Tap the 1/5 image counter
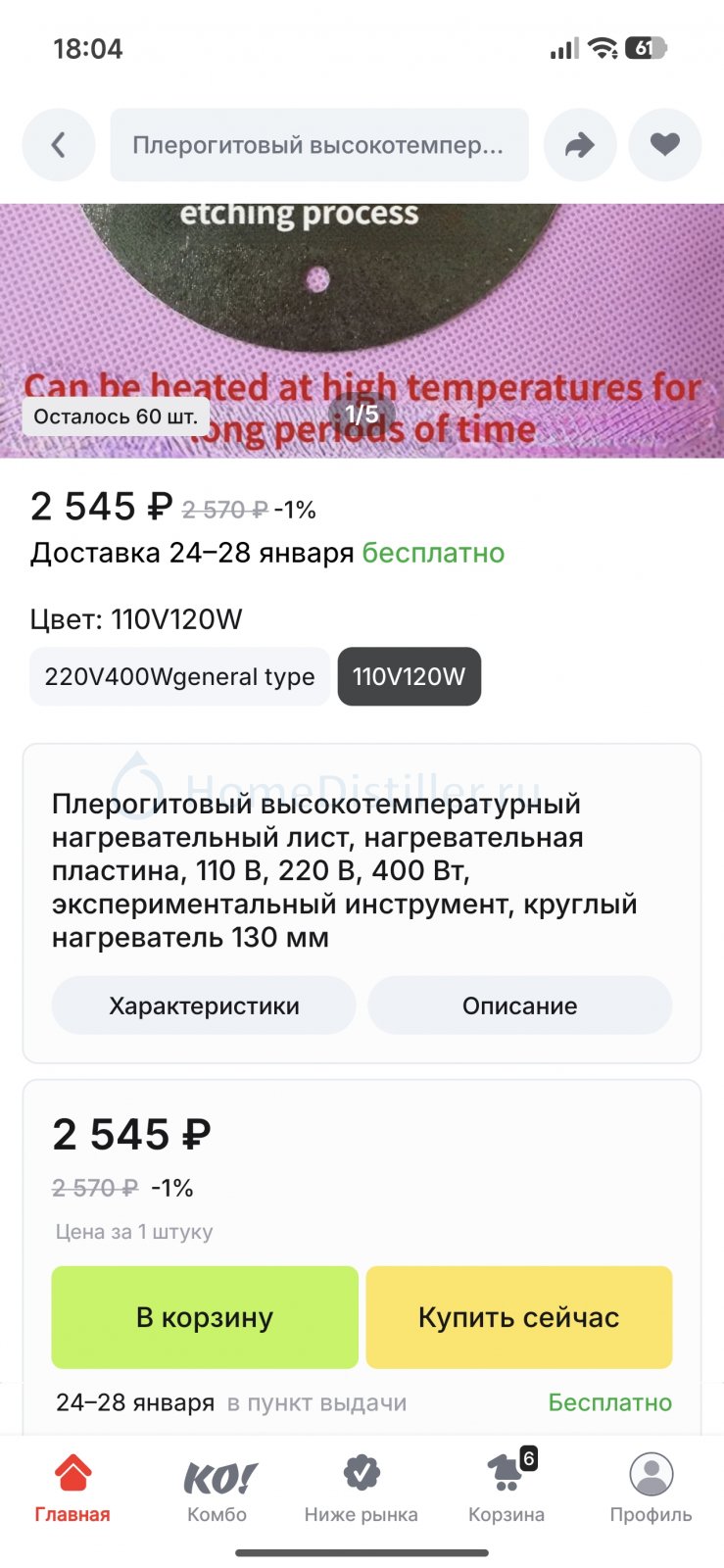724x1568 pixels. [362, 415]
